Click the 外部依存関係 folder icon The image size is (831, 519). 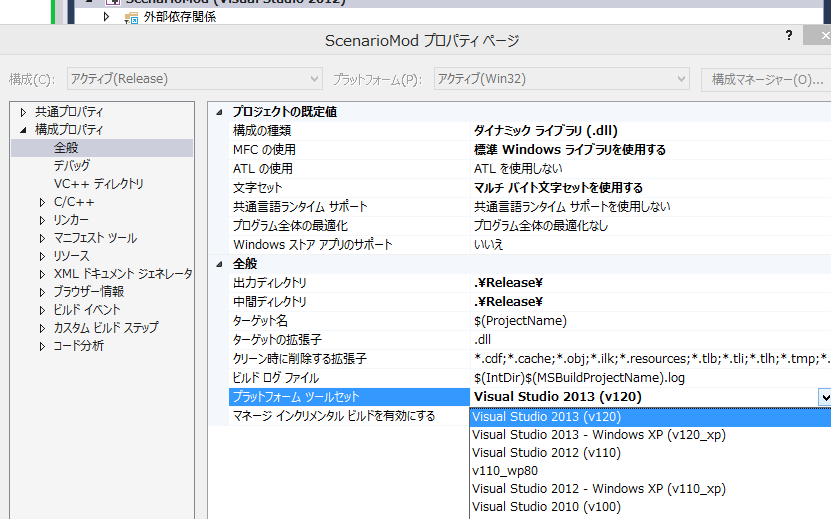[130, 17]
